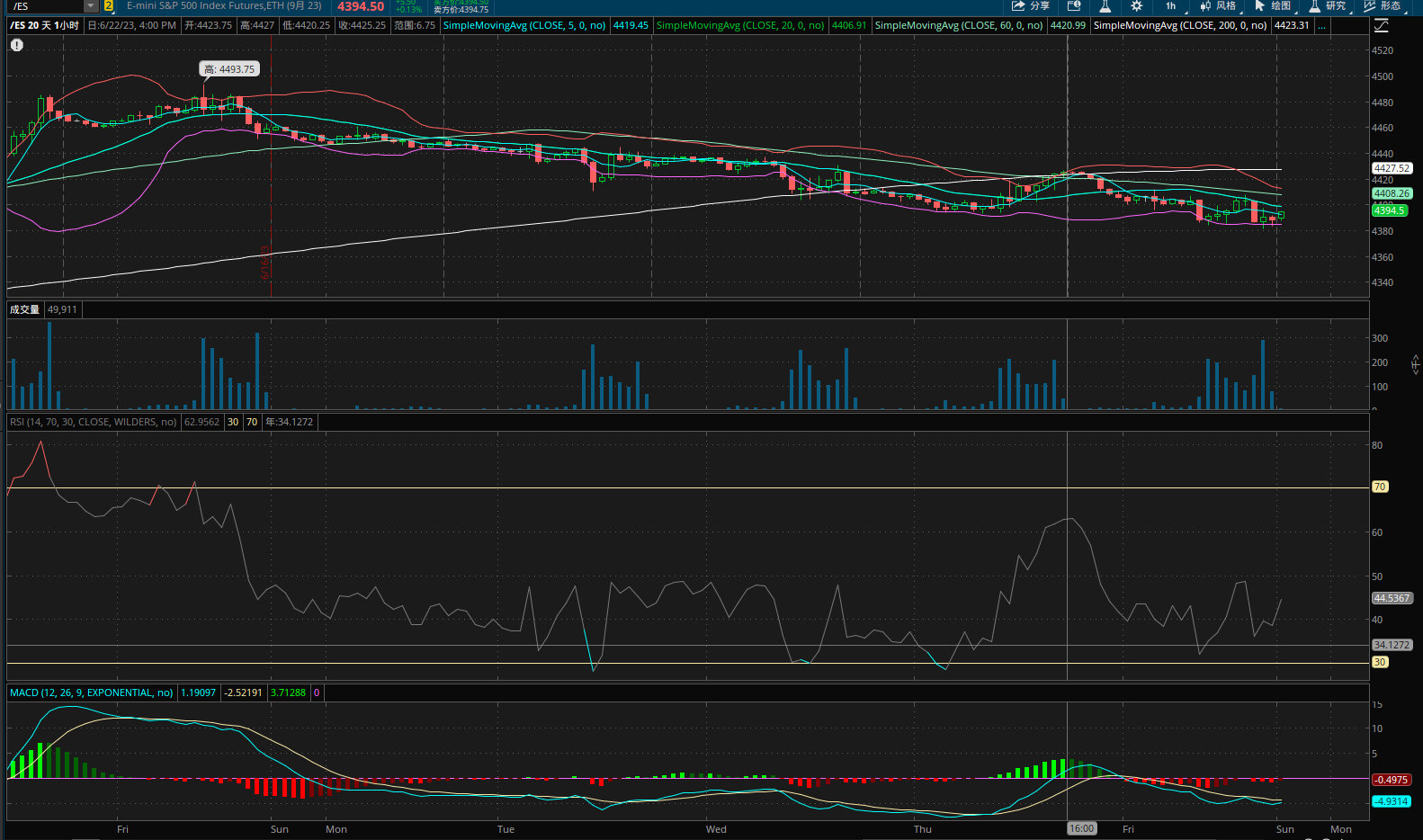Expand the /ES symbol dropdown arrow
The height and width of the screenshot is (840, 1423).
pos(90,6)
